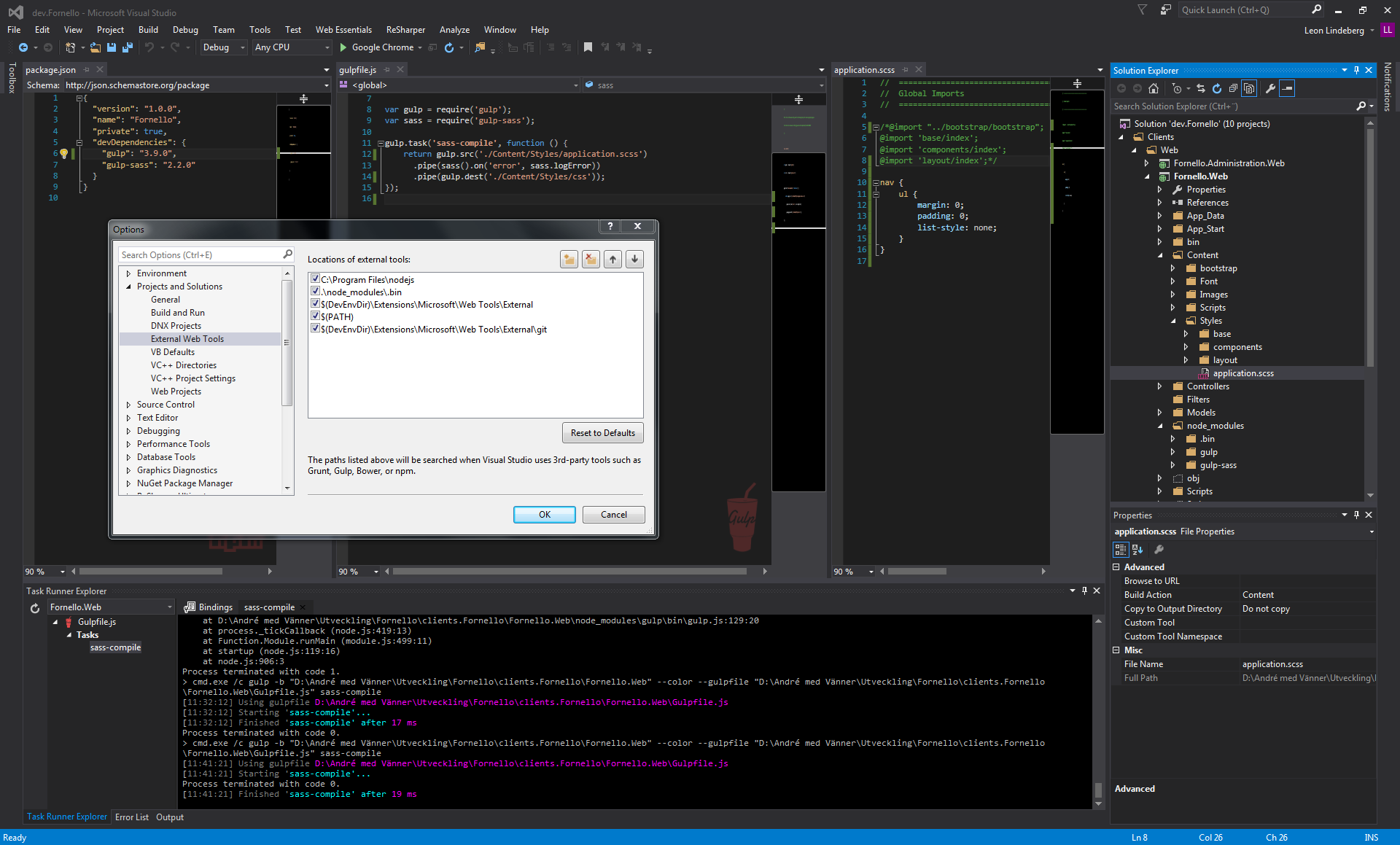Click the Open File folder icon in toolbar
Image resolution: width=1400 pixels, height=845 pixels.
click(x=96, y=47)
